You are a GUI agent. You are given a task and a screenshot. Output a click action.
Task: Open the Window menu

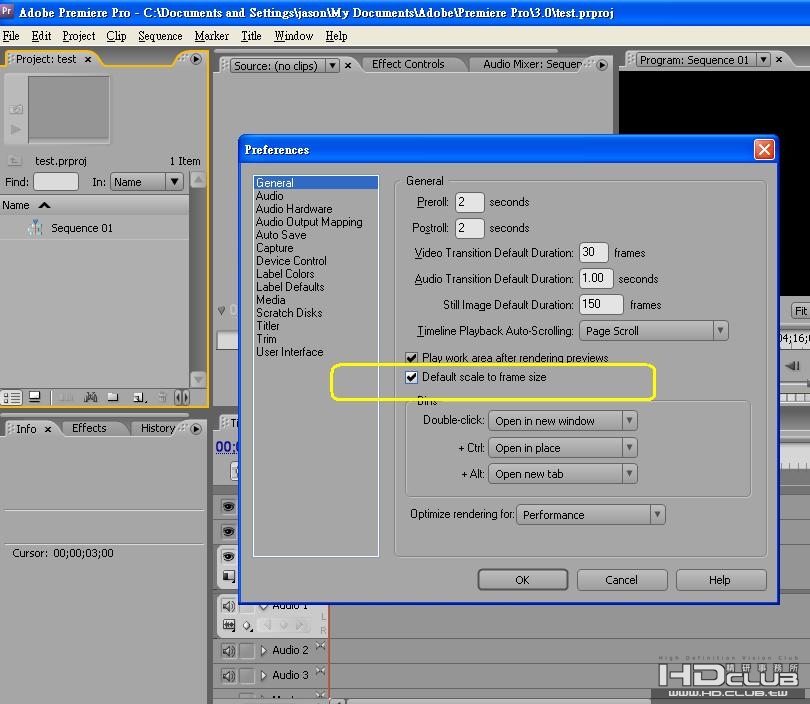pos(293,36)
